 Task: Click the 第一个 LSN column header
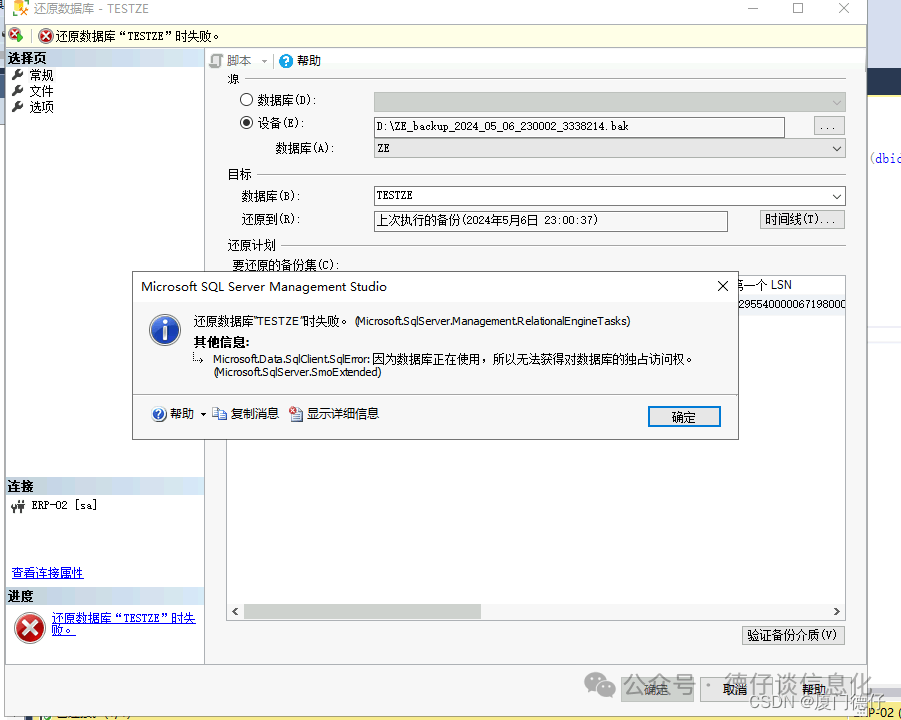790,285
